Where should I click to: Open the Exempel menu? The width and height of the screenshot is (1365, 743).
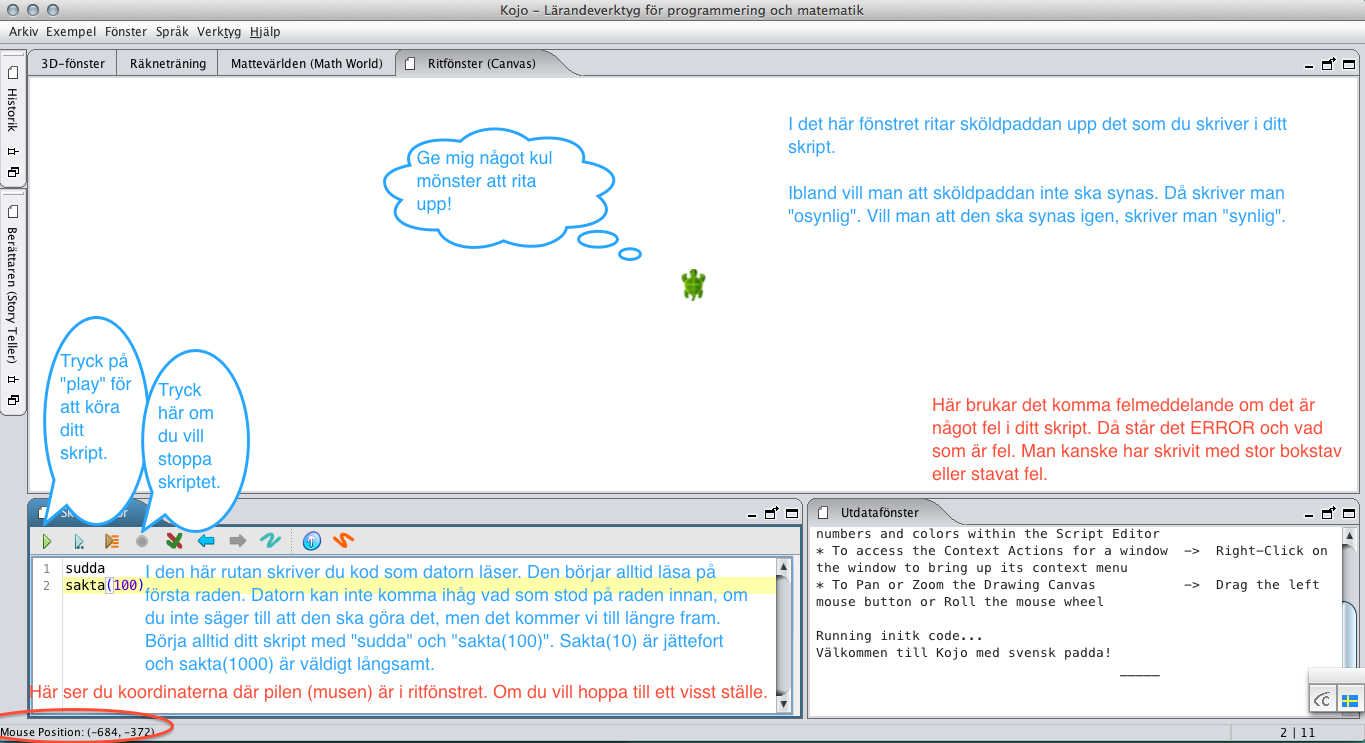[70, 32]
